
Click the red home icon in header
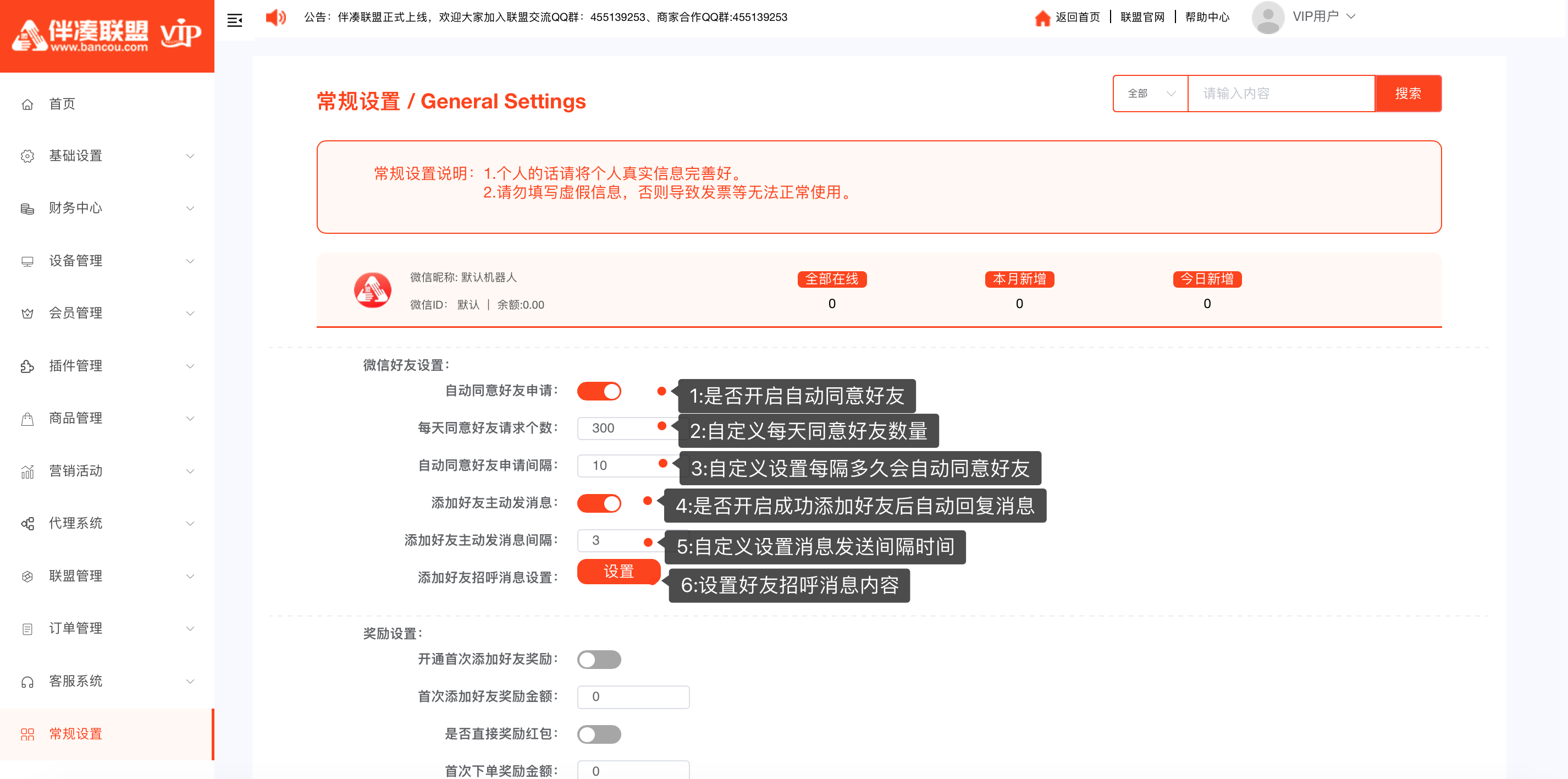point(1042,18)
